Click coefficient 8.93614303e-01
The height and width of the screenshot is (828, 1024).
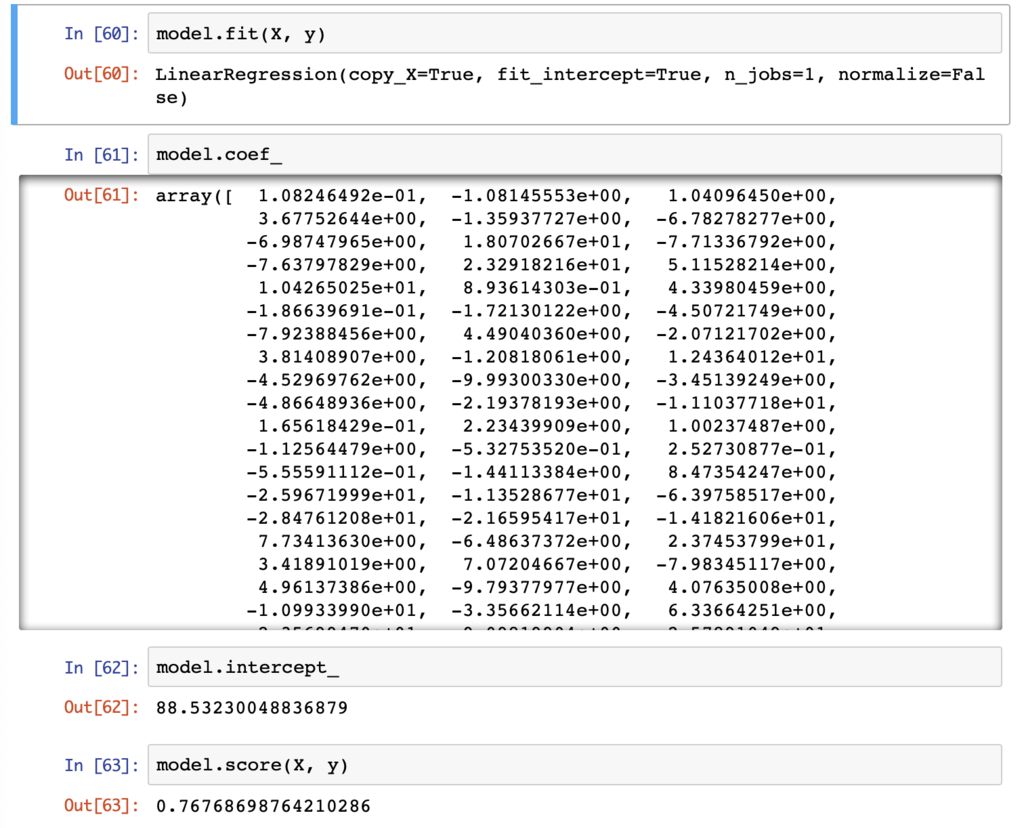[542, 288]
